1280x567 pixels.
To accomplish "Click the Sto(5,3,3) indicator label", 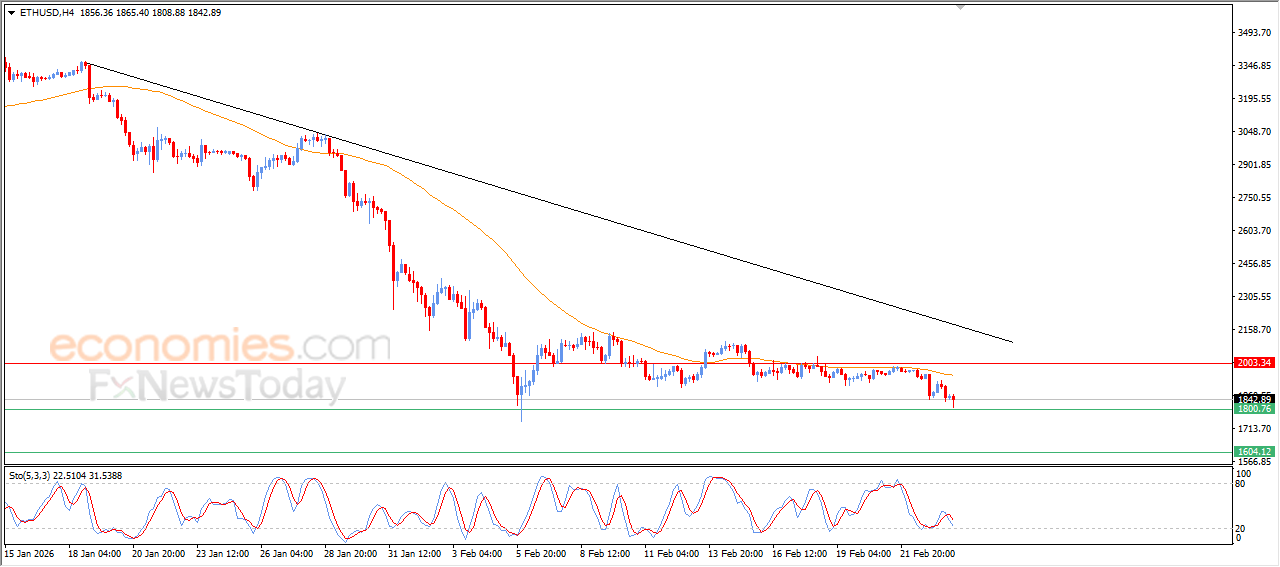I will (30, 475).
